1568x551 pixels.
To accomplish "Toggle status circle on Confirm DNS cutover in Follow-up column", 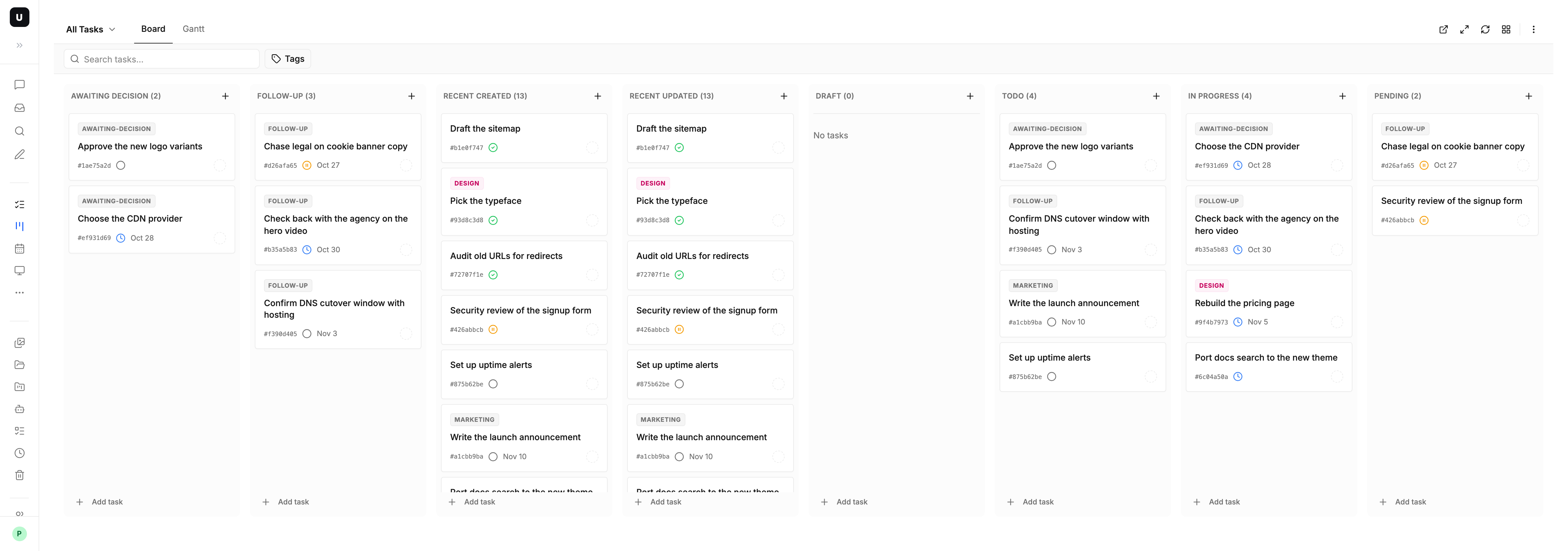I will pos(307,334).
